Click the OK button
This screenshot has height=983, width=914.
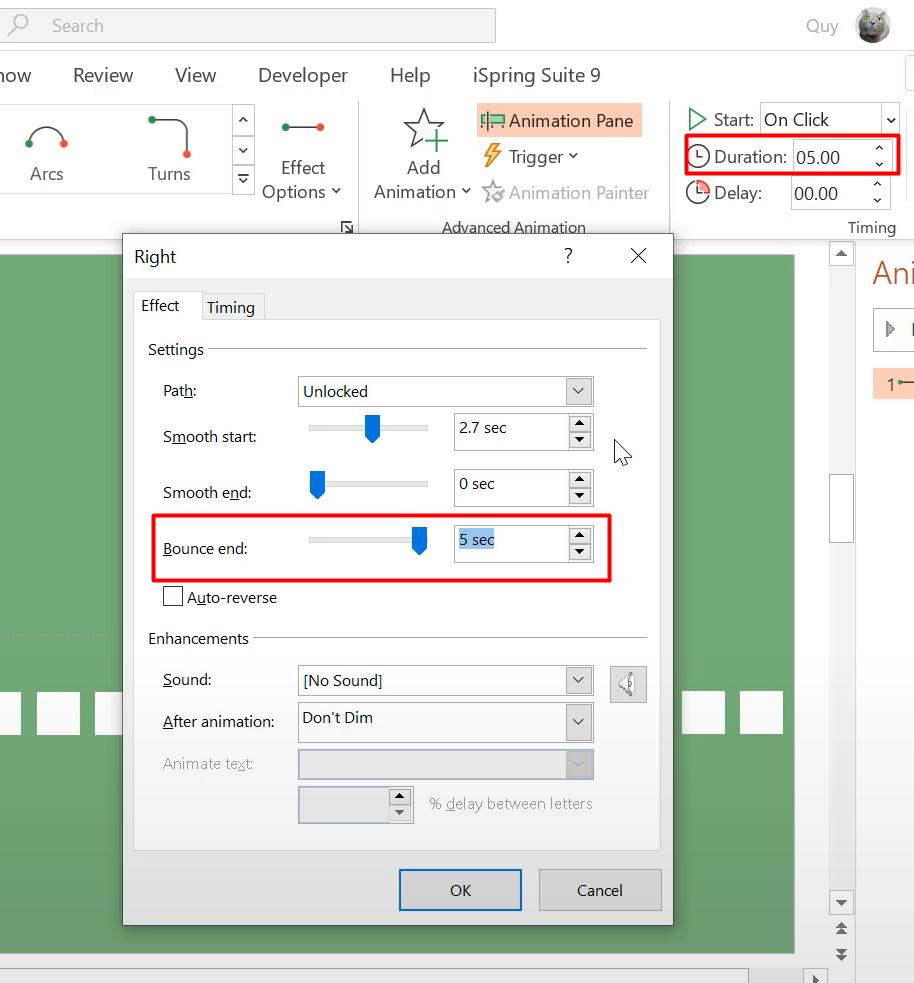pos(459,889)
